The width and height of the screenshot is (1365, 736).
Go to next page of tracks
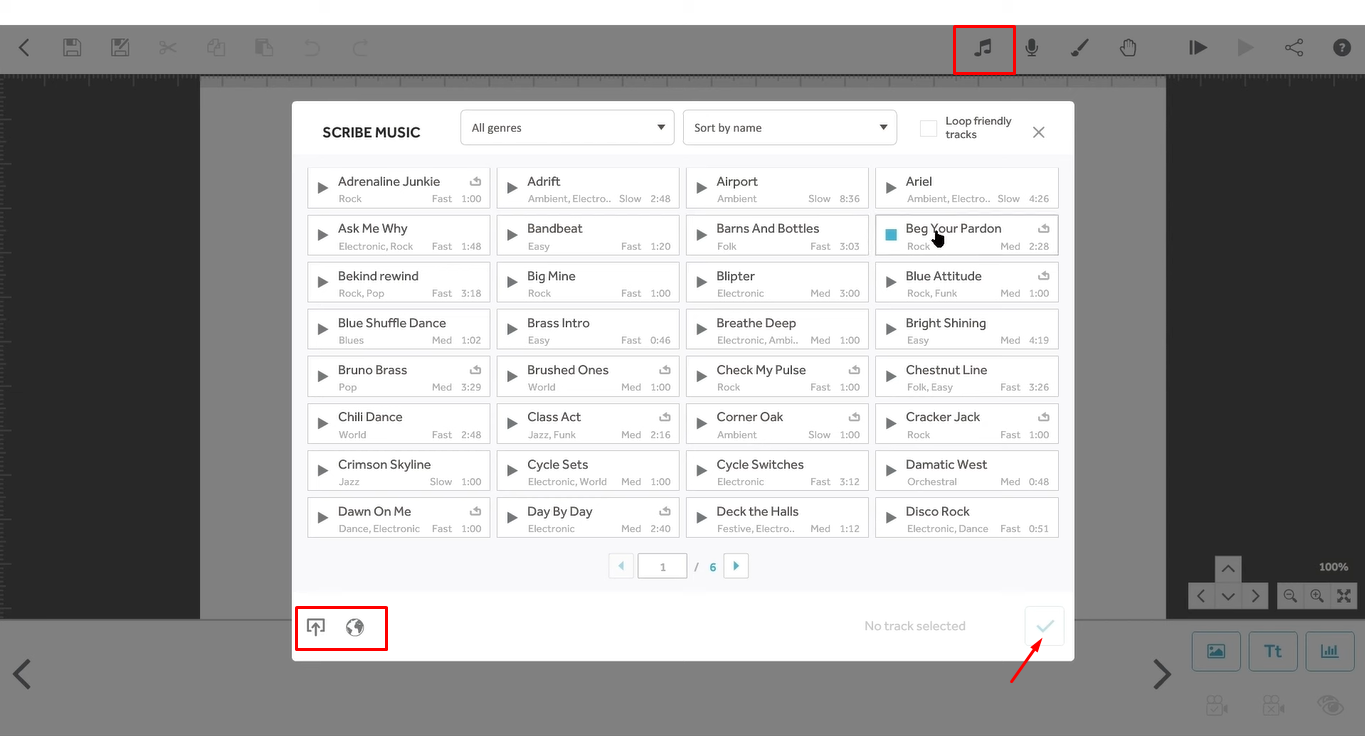tap(736, 566)
